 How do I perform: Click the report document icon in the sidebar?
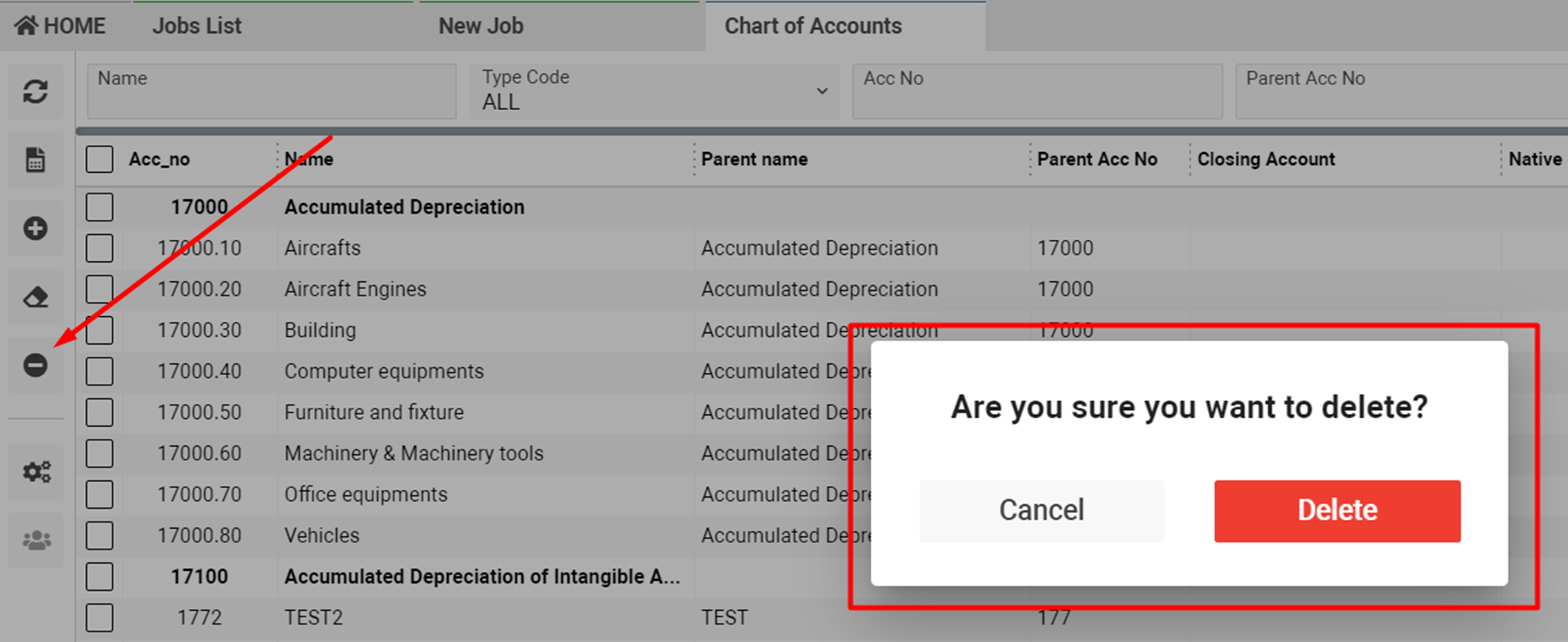click(35, 160)
